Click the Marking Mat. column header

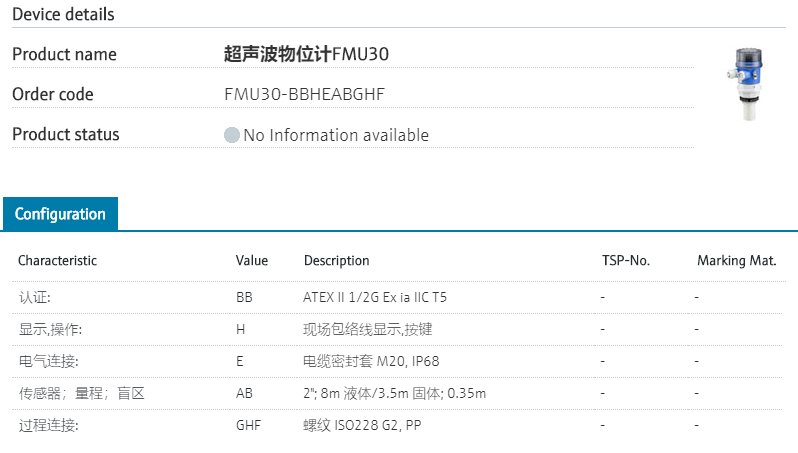[737, 261]
